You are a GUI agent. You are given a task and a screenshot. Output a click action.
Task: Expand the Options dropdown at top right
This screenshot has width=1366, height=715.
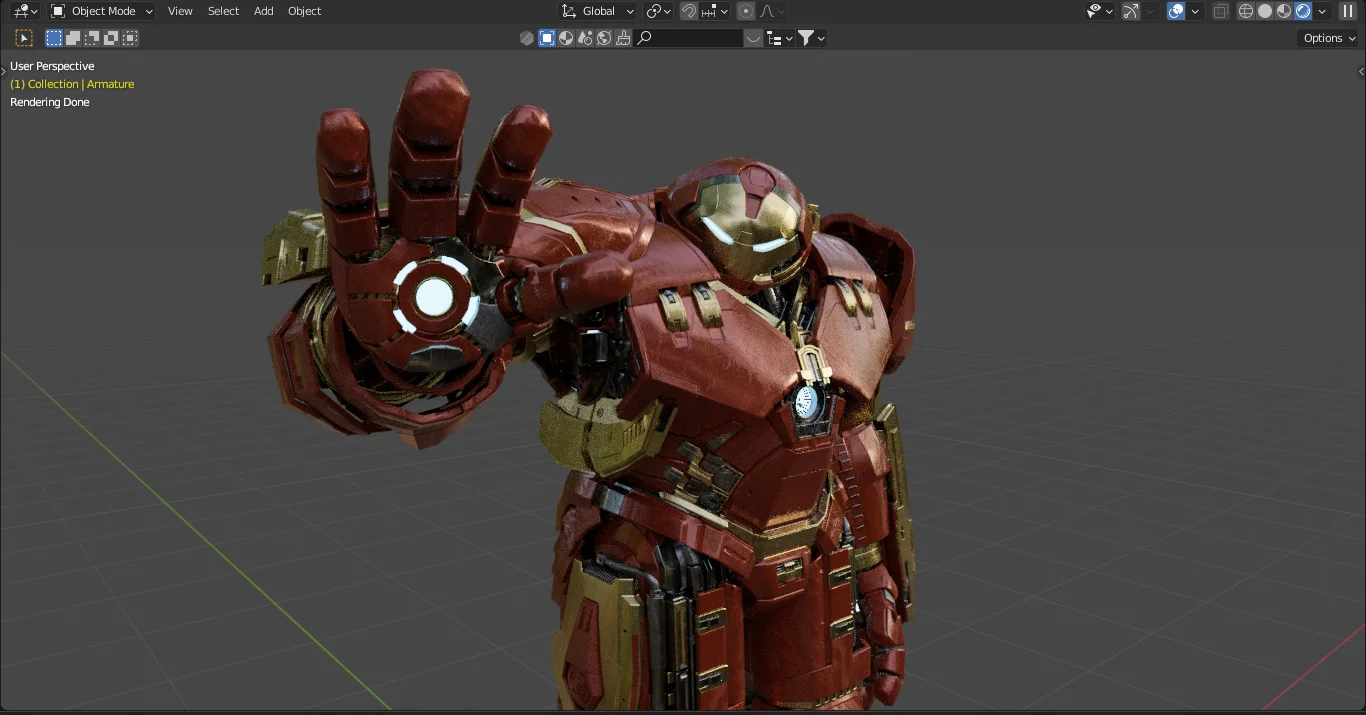coord(1327,38)
